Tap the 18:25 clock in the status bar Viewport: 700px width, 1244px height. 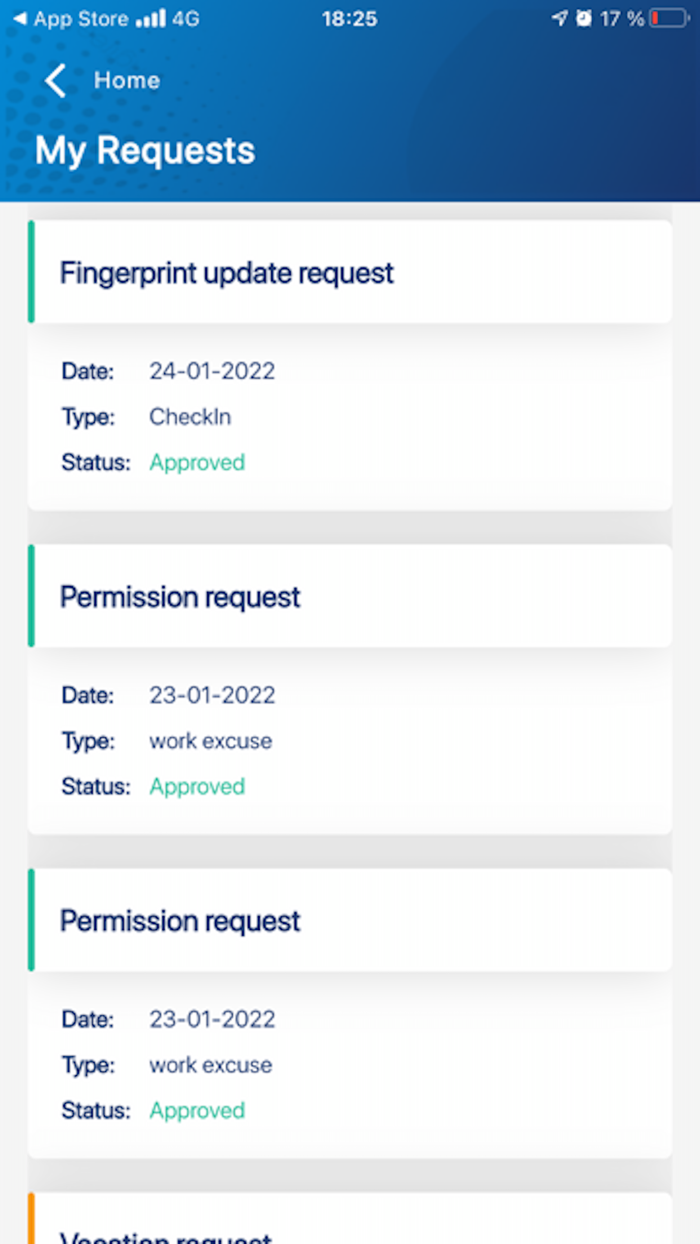(x=349, y=19)
